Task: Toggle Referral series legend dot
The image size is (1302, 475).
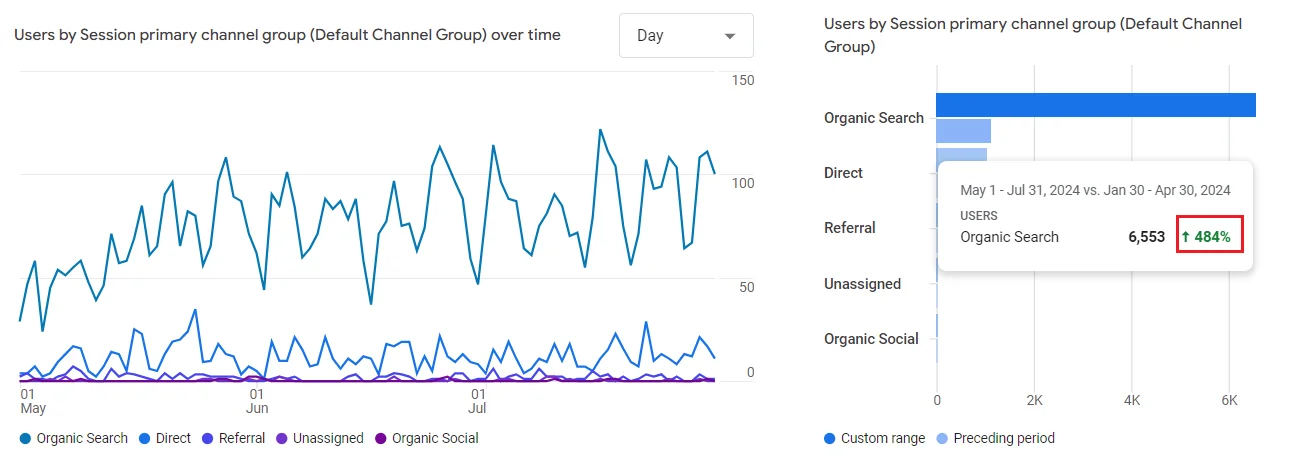Action: (x=207, y=438)
